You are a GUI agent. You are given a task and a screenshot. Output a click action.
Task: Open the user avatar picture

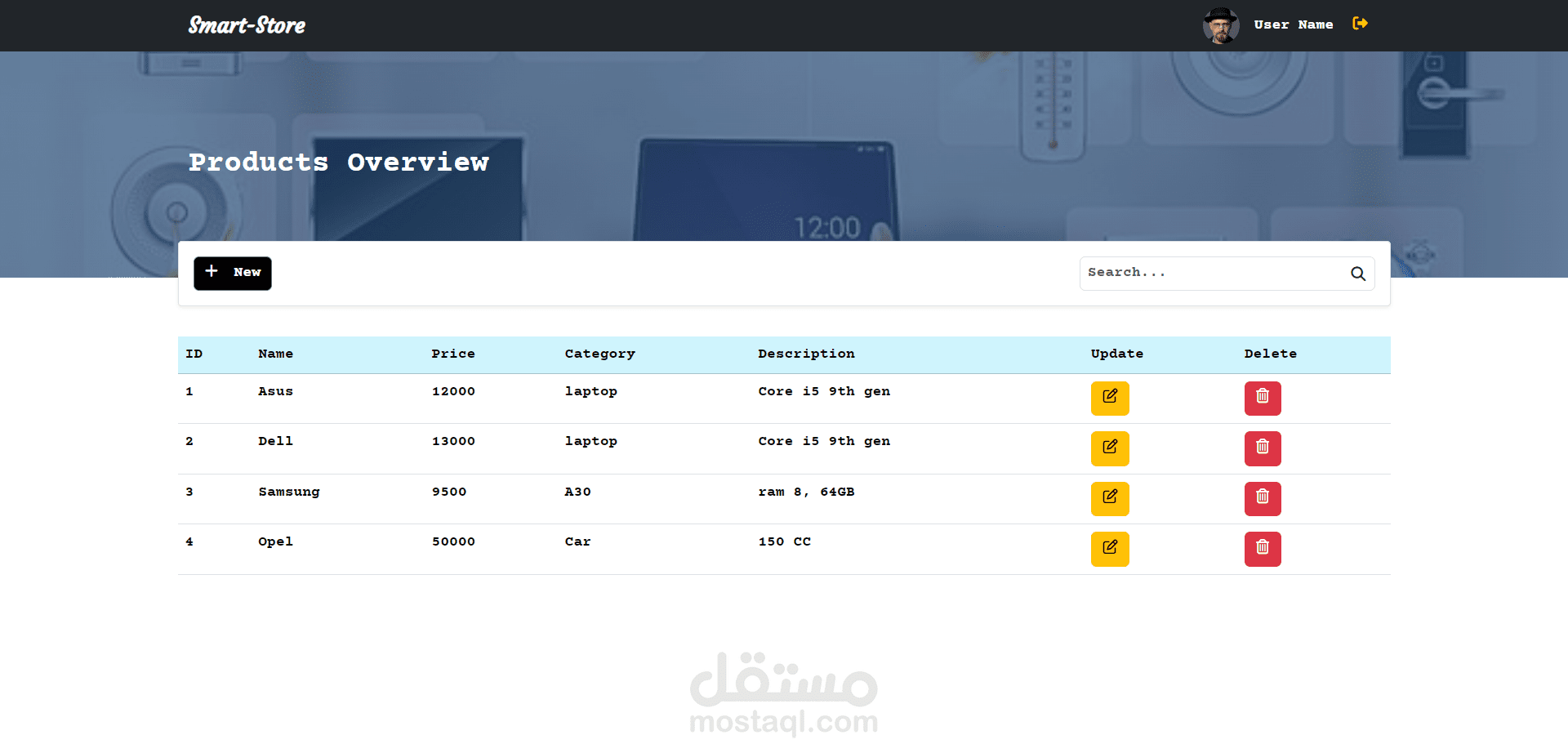tap(1221, 25)
